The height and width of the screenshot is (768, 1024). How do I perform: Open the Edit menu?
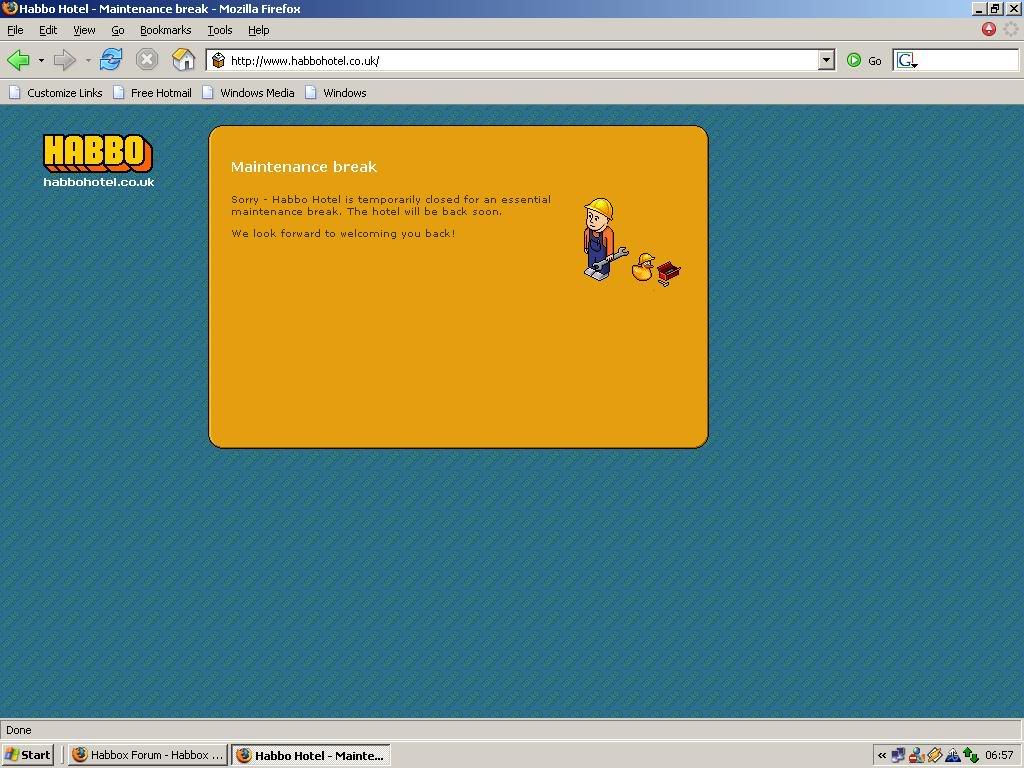pyautogui.click(x=48, y=30)
